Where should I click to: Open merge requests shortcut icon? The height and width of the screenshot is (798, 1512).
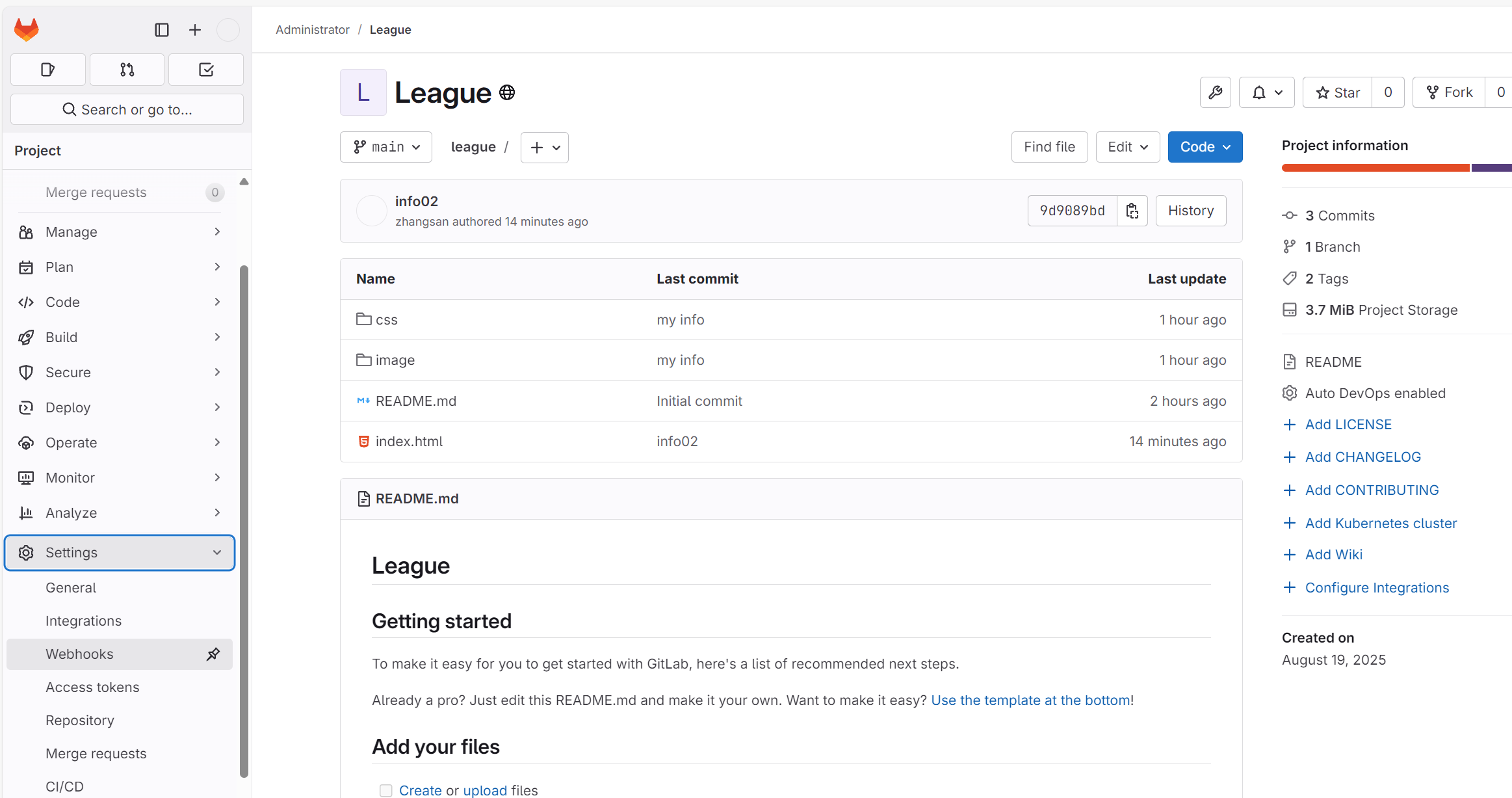pos(127,70)
